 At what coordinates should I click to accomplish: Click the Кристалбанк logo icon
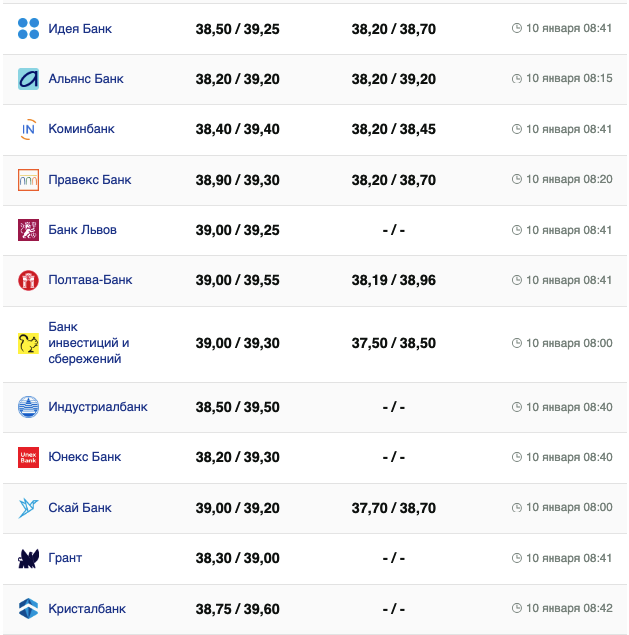tap(28, 609)
